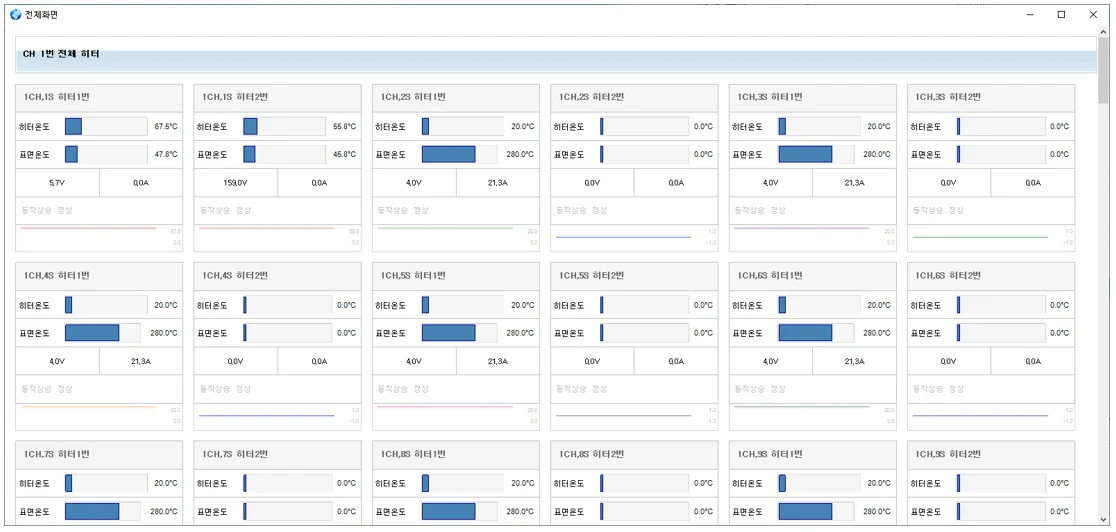
Task: Click 21.3A current in 1CH,4S 히터1번
Action: pos(141,361)
